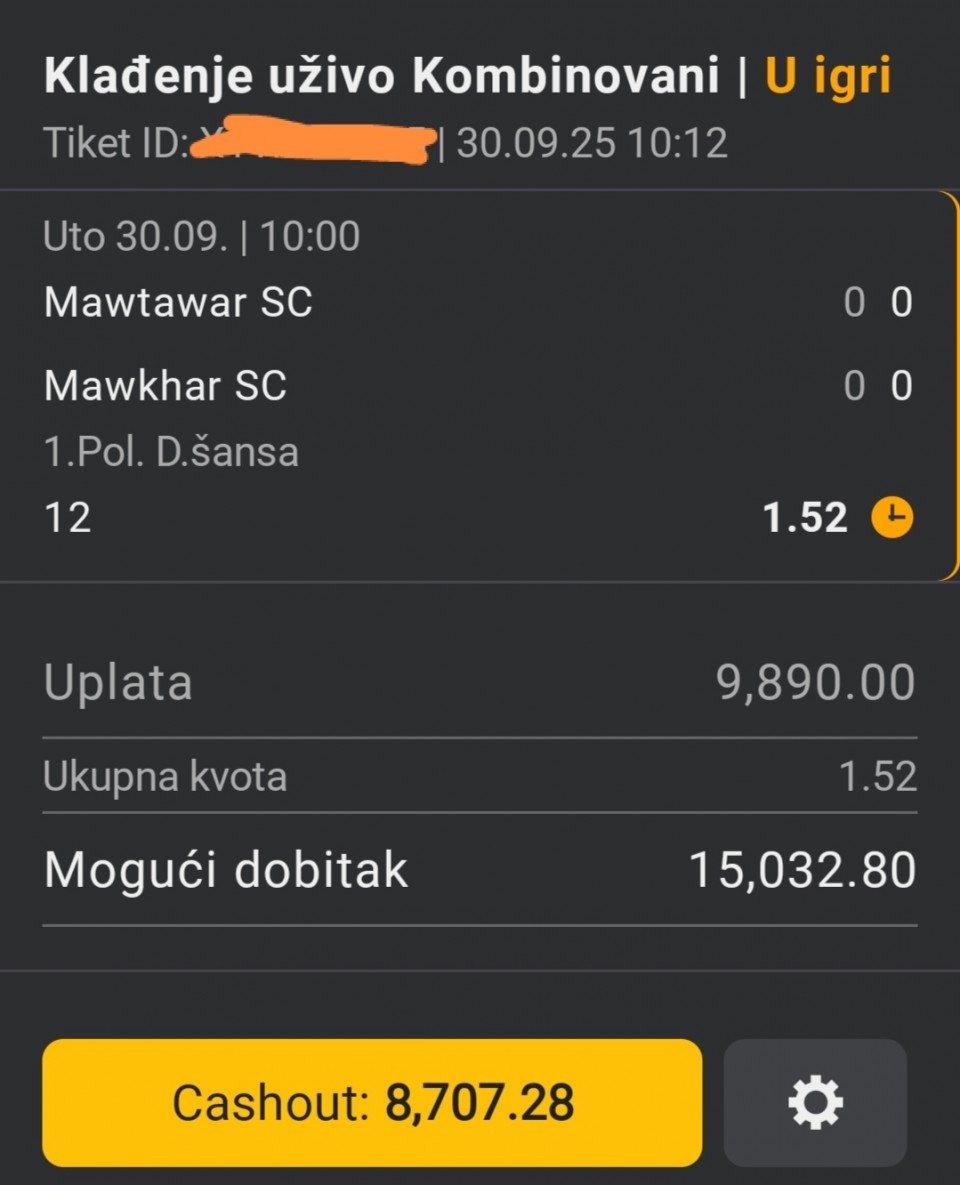Tap the Mawtawar SC score 0 0
Screen dimensions: 960x1185
point(878,302)
